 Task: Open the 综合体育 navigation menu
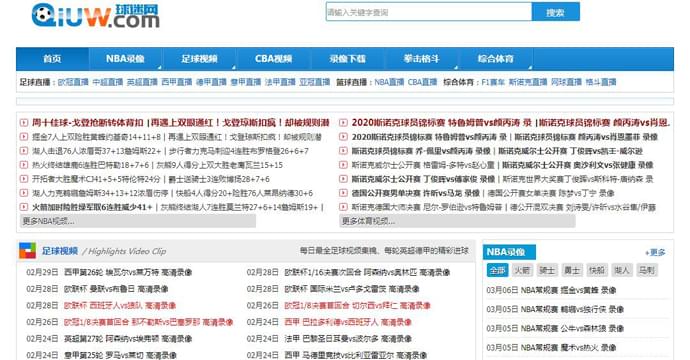point(495,59)
